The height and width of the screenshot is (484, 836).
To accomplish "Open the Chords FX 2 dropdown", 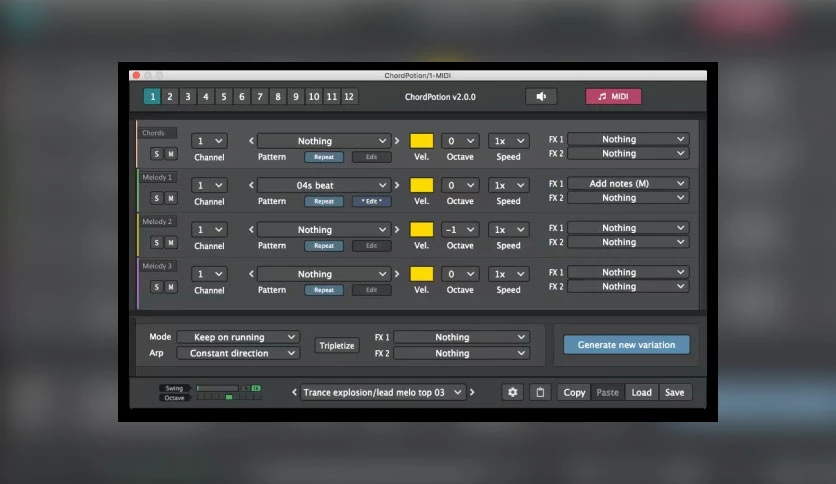I will (x=628, y=154).
